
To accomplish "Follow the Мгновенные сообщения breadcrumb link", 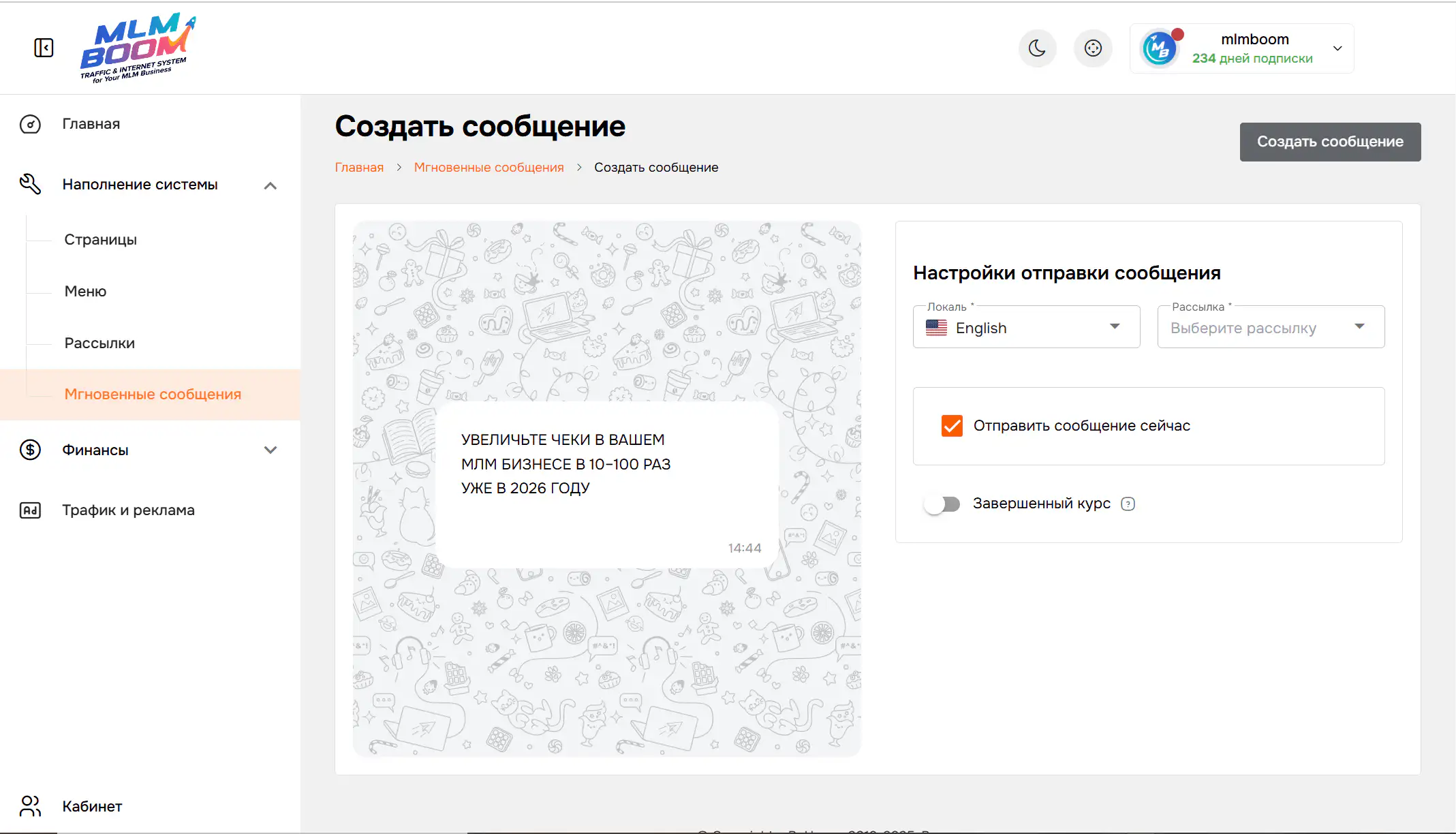I will (489, 168).
